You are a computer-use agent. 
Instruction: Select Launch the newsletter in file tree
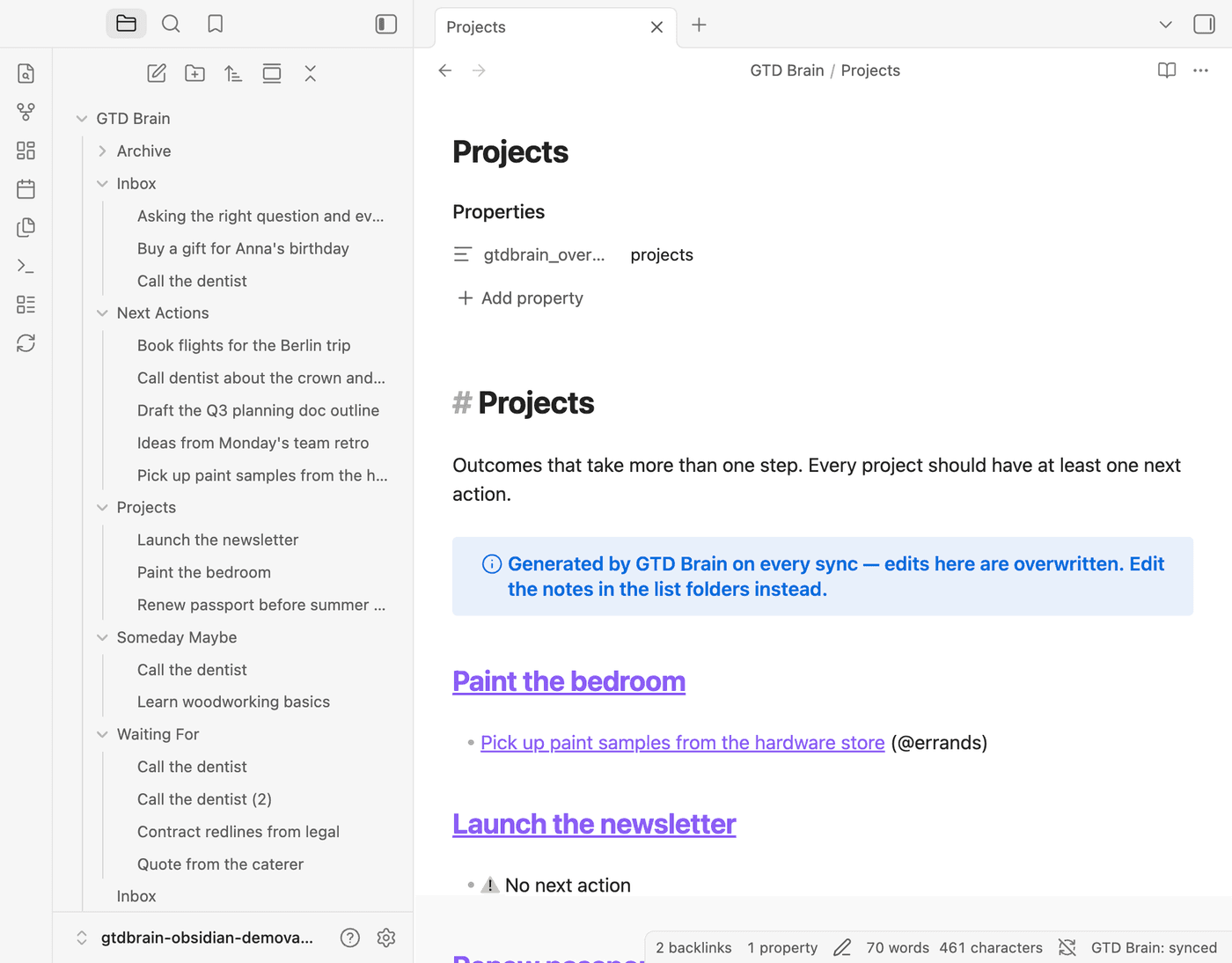click(217, 540)
